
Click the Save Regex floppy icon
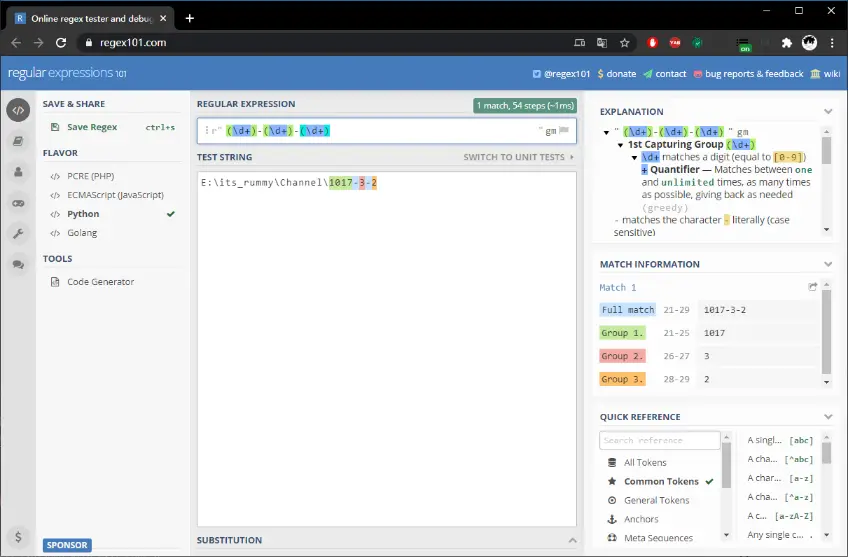pyautogui.click(x=55, y=127)
